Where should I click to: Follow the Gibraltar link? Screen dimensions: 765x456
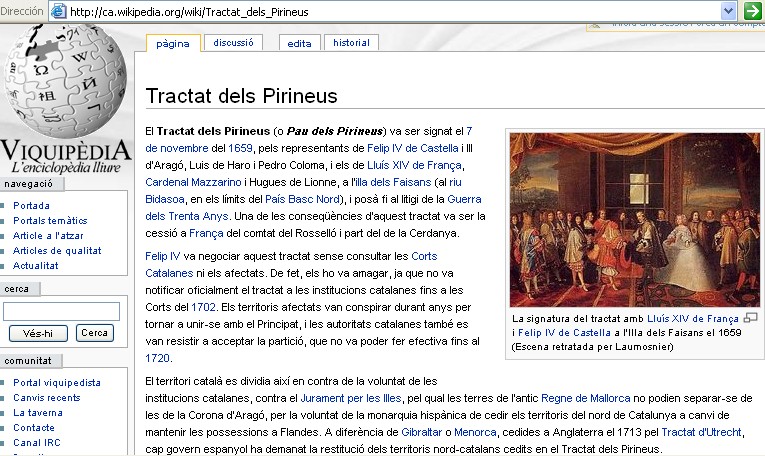[422, 432]
